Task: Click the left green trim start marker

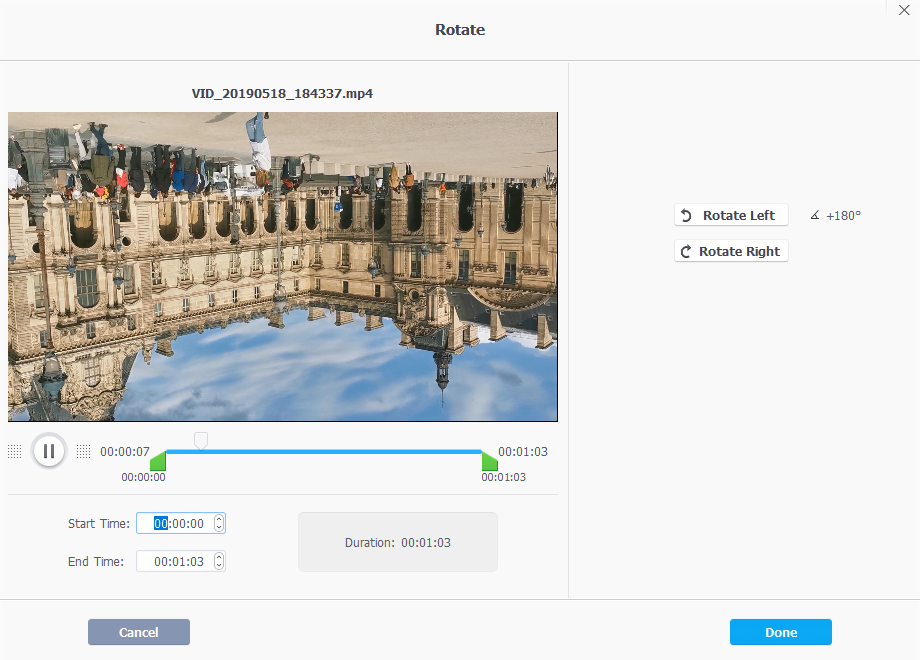Action: 158,461
